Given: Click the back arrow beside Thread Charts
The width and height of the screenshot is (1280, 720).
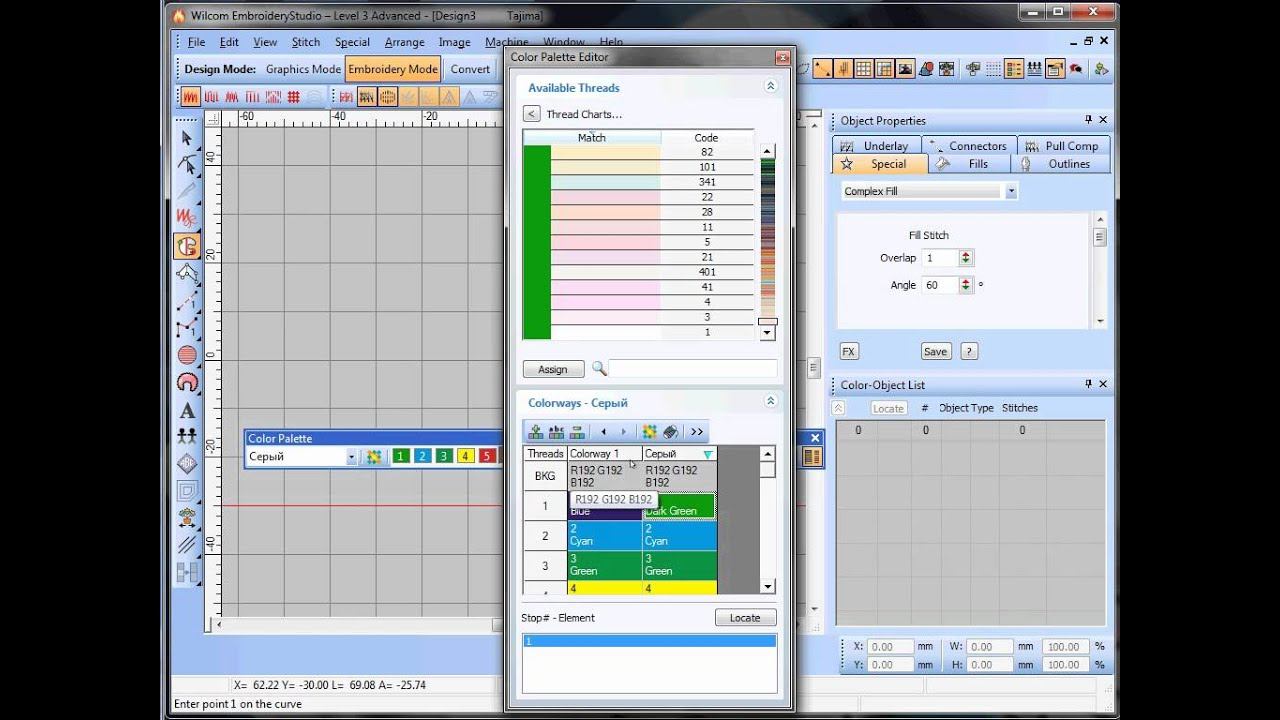Looking at the screenshot, I should (532, 114).
